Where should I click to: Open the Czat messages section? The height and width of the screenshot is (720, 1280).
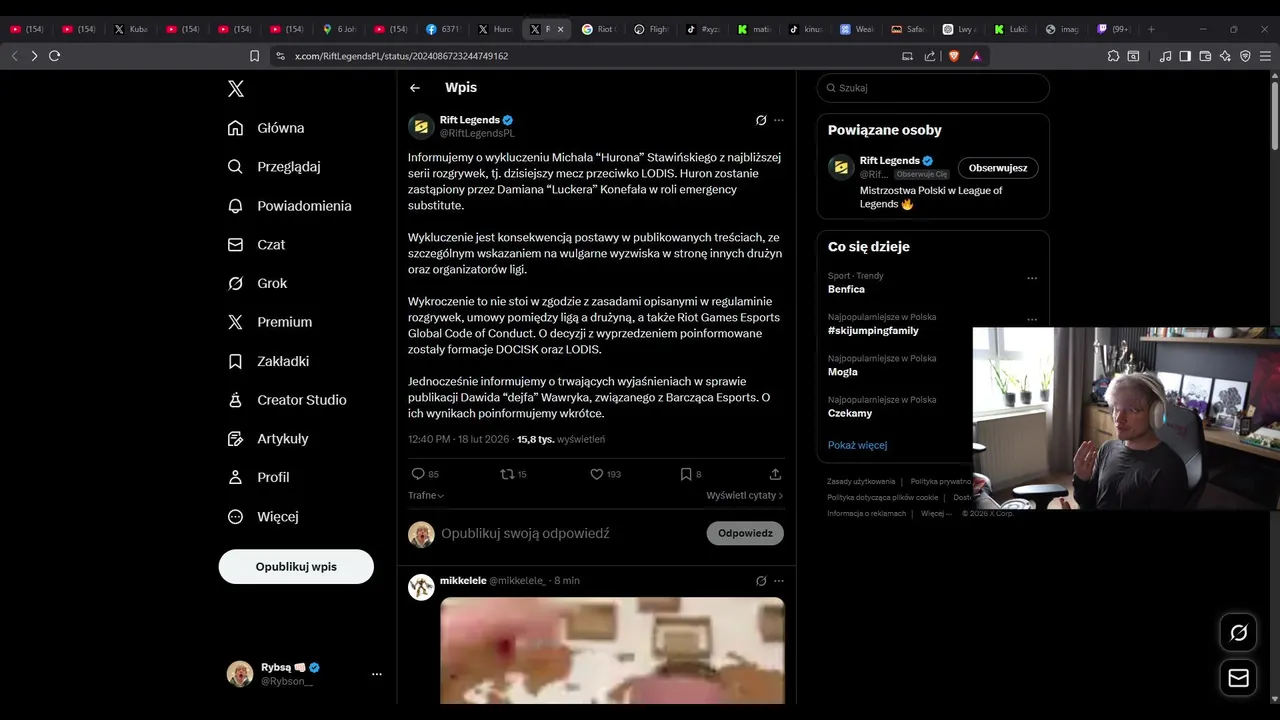tap(256, 245)
